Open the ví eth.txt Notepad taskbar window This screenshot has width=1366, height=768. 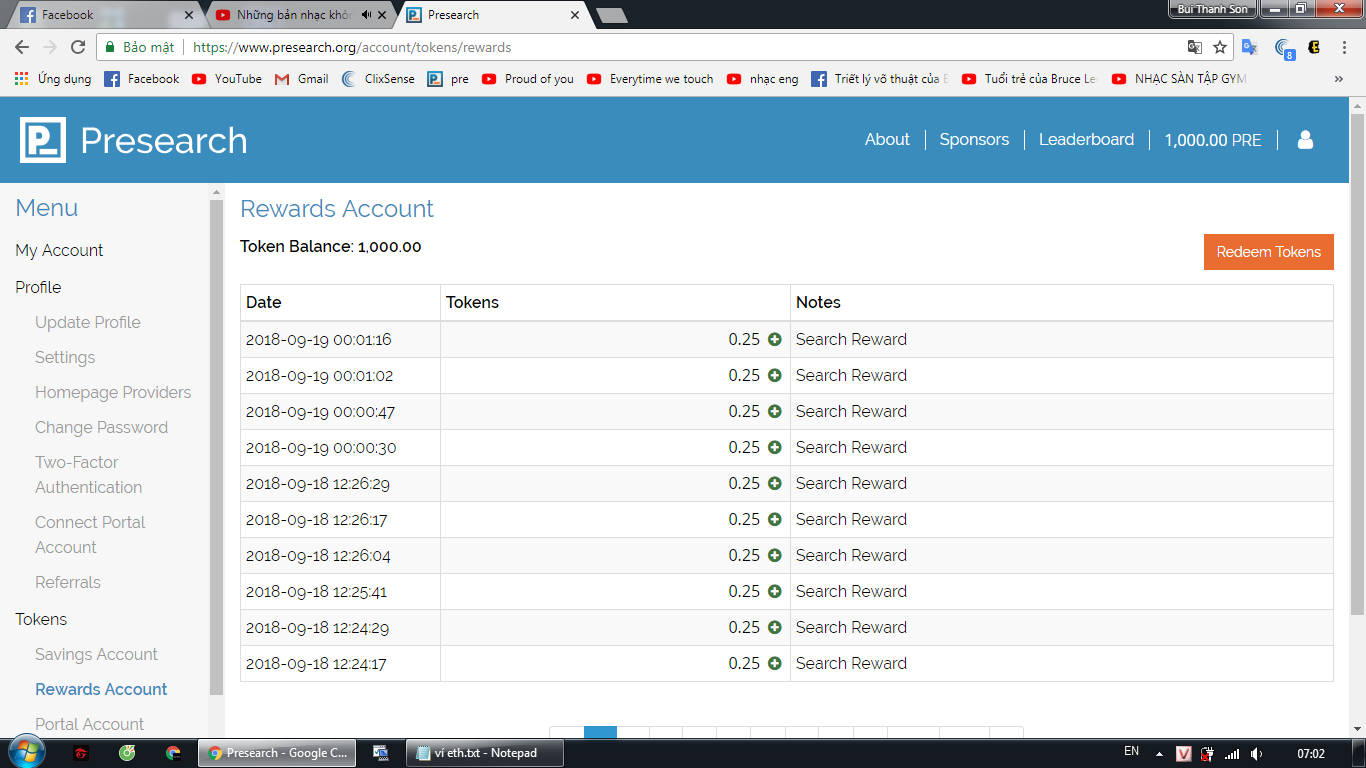485,753
